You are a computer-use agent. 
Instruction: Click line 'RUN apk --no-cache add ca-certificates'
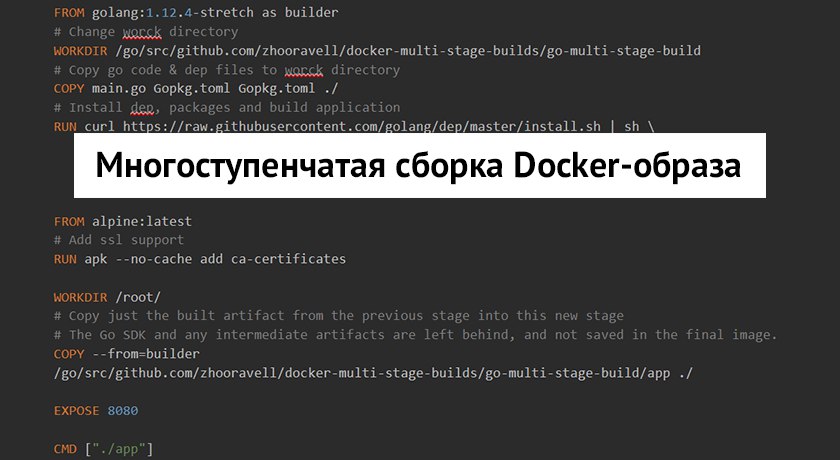(x=200, y=259)
